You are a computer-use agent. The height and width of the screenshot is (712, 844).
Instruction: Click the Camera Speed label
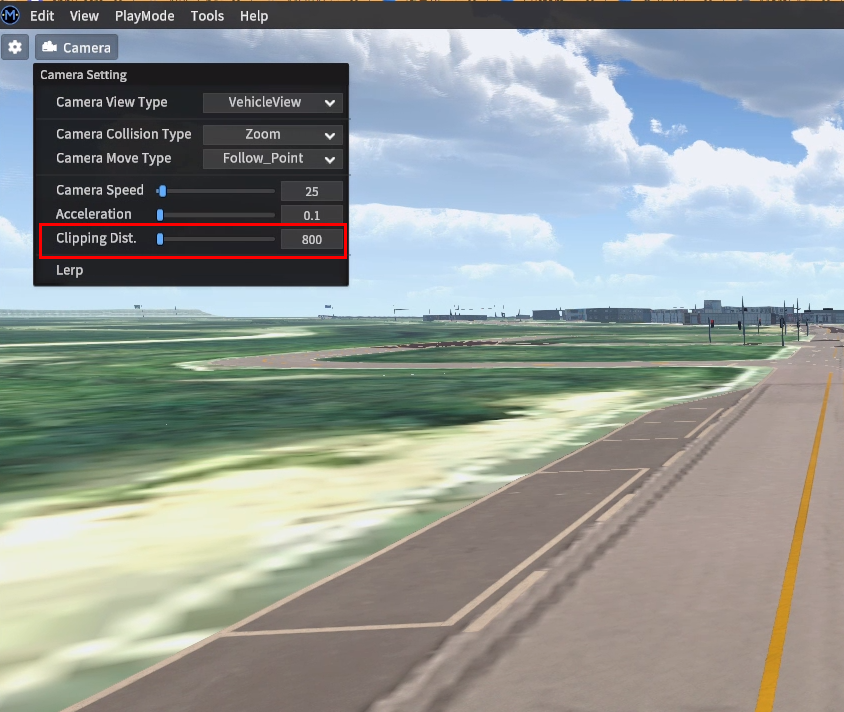100,190
